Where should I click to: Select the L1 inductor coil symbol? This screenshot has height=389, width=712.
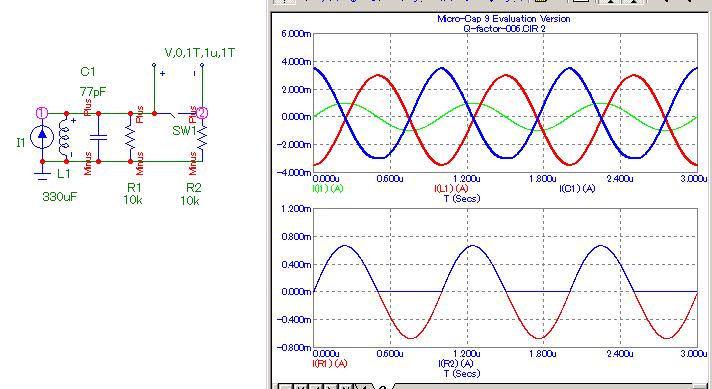click(x=64, y=137)
